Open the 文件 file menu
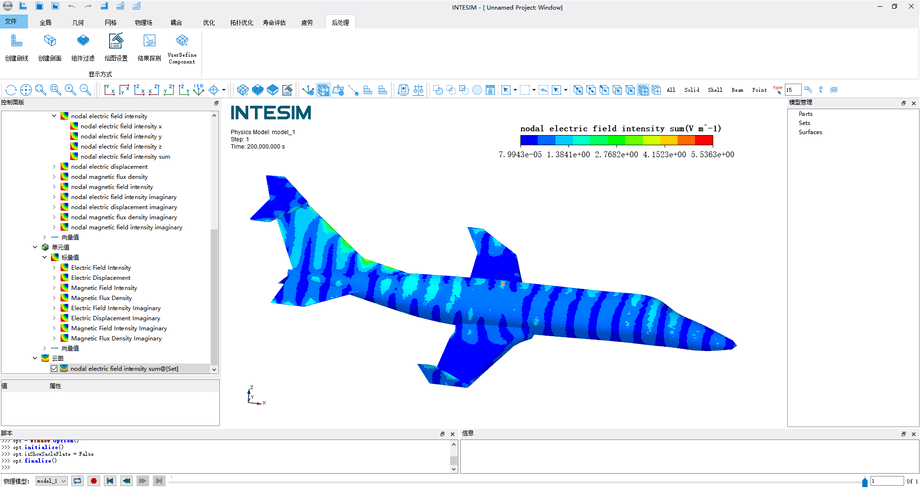Image resolution: width=920 pixels, height=490 pixels. (x=11, y=21)
